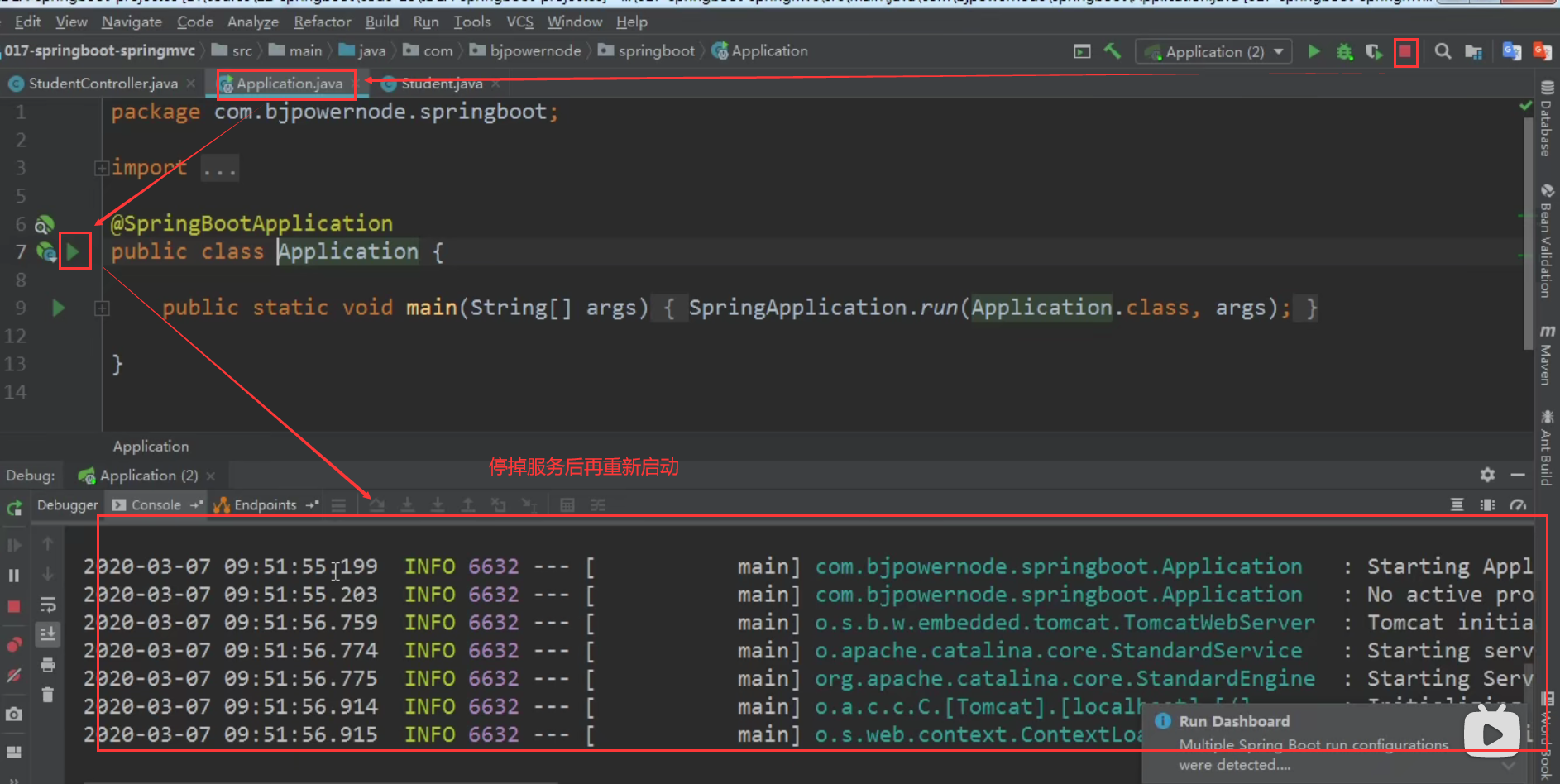Open the VCS menu
This screenshot has width=1560, height=784.
tap(519, 22)
